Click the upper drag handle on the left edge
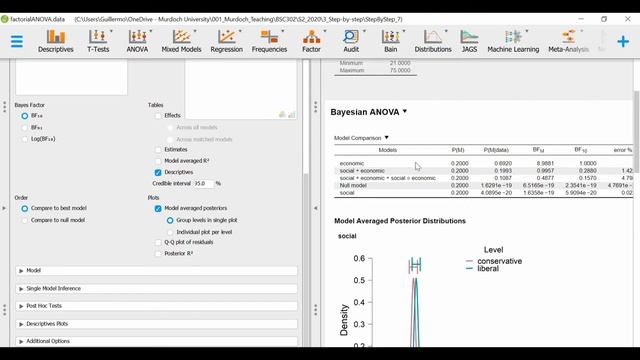Screen dimensions: 640x360 coord(4,107)
